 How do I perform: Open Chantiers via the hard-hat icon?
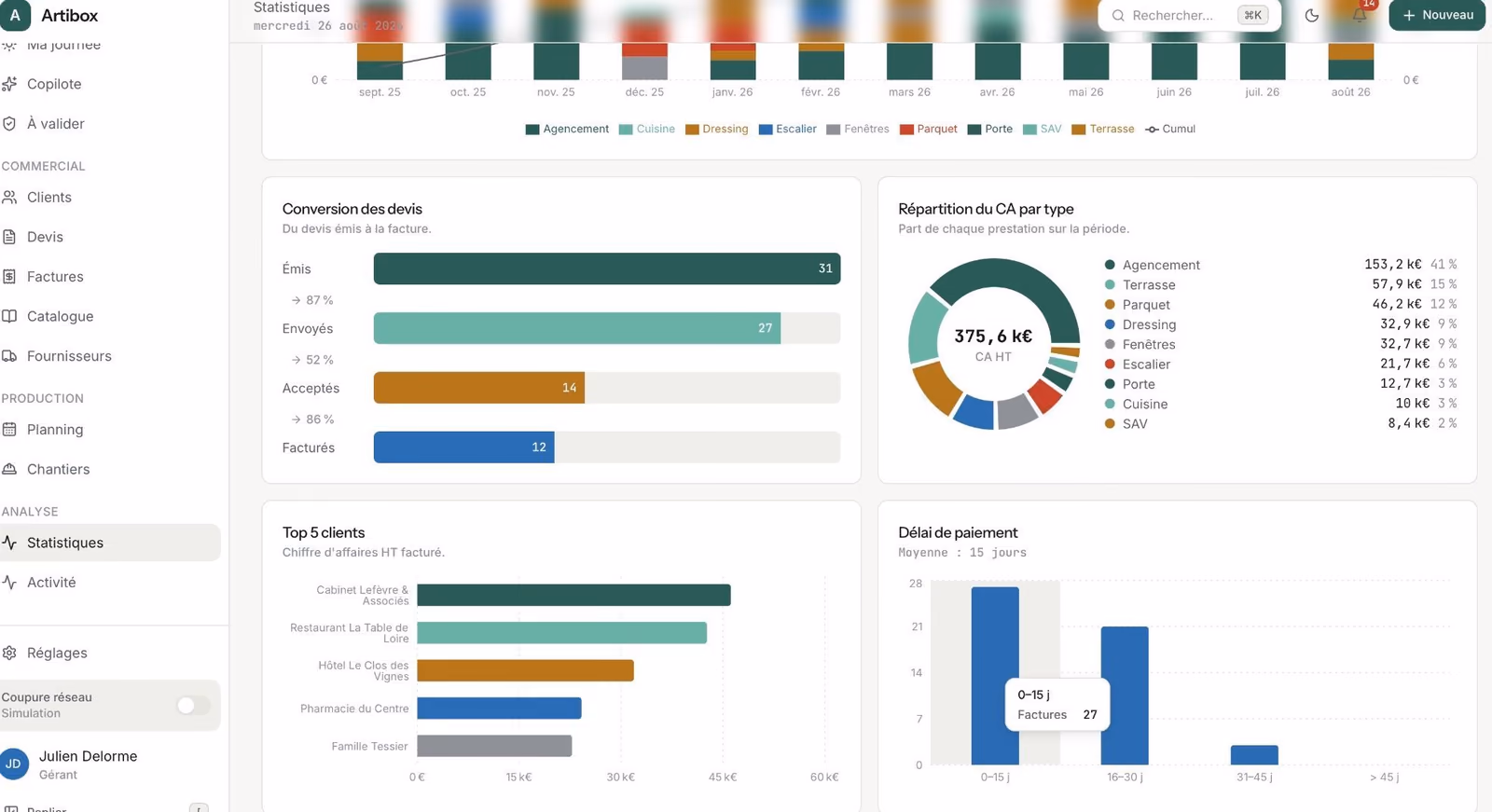coord(9,469)
